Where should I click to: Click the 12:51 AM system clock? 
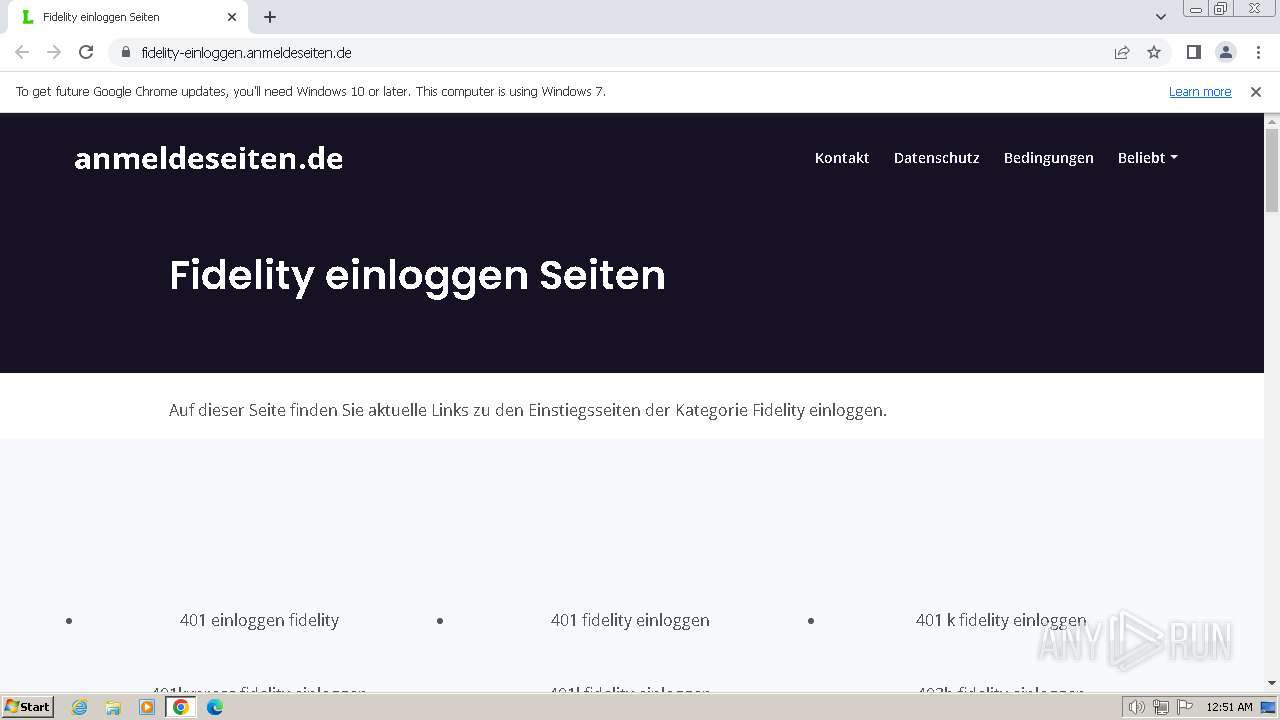[1229, 707]
